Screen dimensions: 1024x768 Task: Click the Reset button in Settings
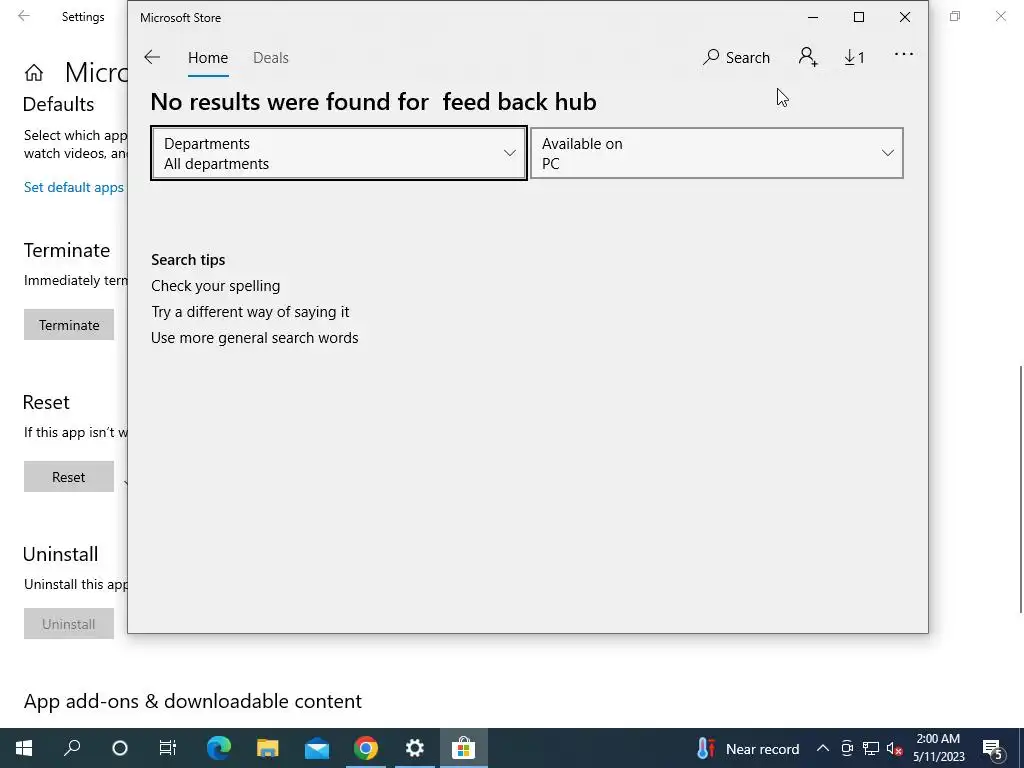pyautogui.click(x=69, y=477)
